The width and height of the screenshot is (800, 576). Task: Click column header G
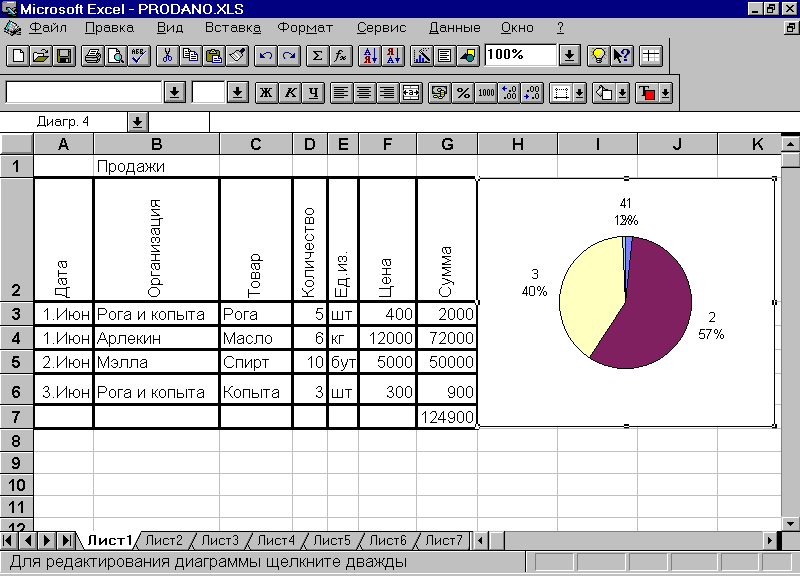446,145
